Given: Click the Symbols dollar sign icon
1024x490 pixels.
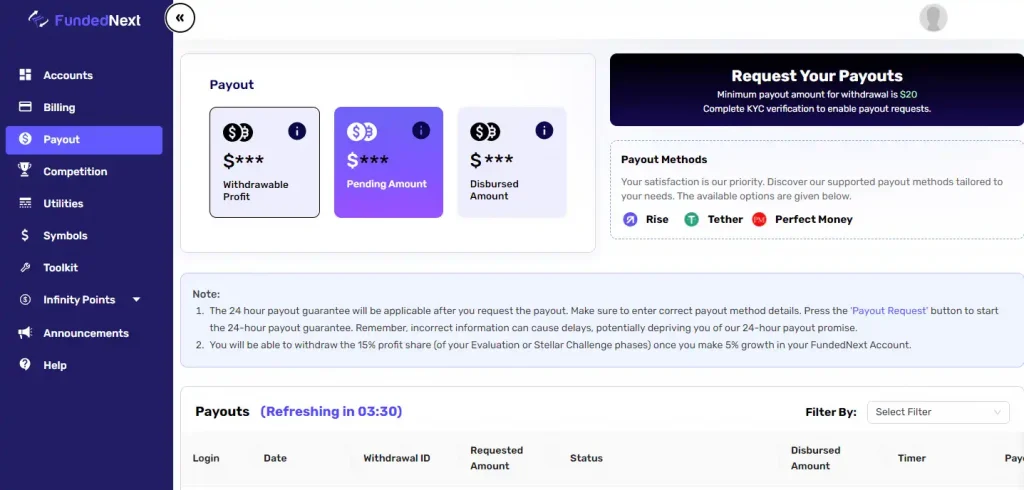Looking at the screenshot, I should (25, 235).
